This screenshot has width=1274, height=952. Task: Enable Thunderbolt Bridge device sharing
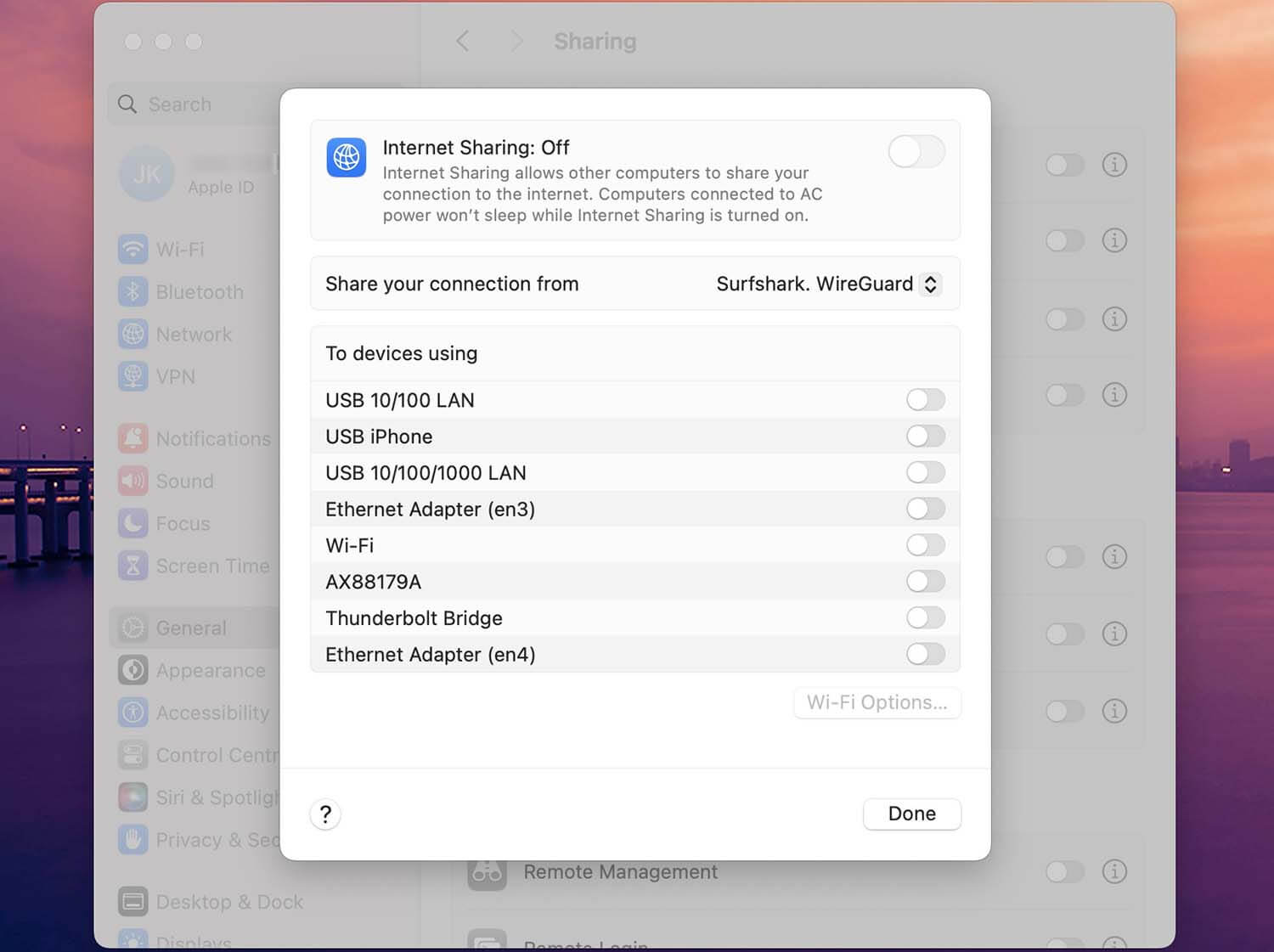[x=925, y=617]
